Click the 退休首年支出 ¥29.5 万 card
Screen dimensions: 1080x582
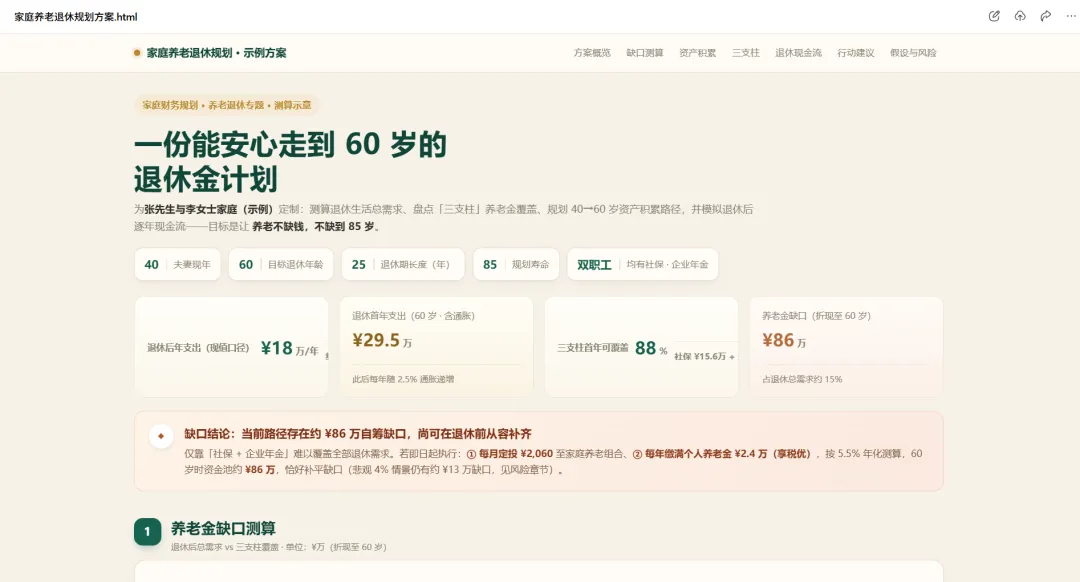coord(436,347)
